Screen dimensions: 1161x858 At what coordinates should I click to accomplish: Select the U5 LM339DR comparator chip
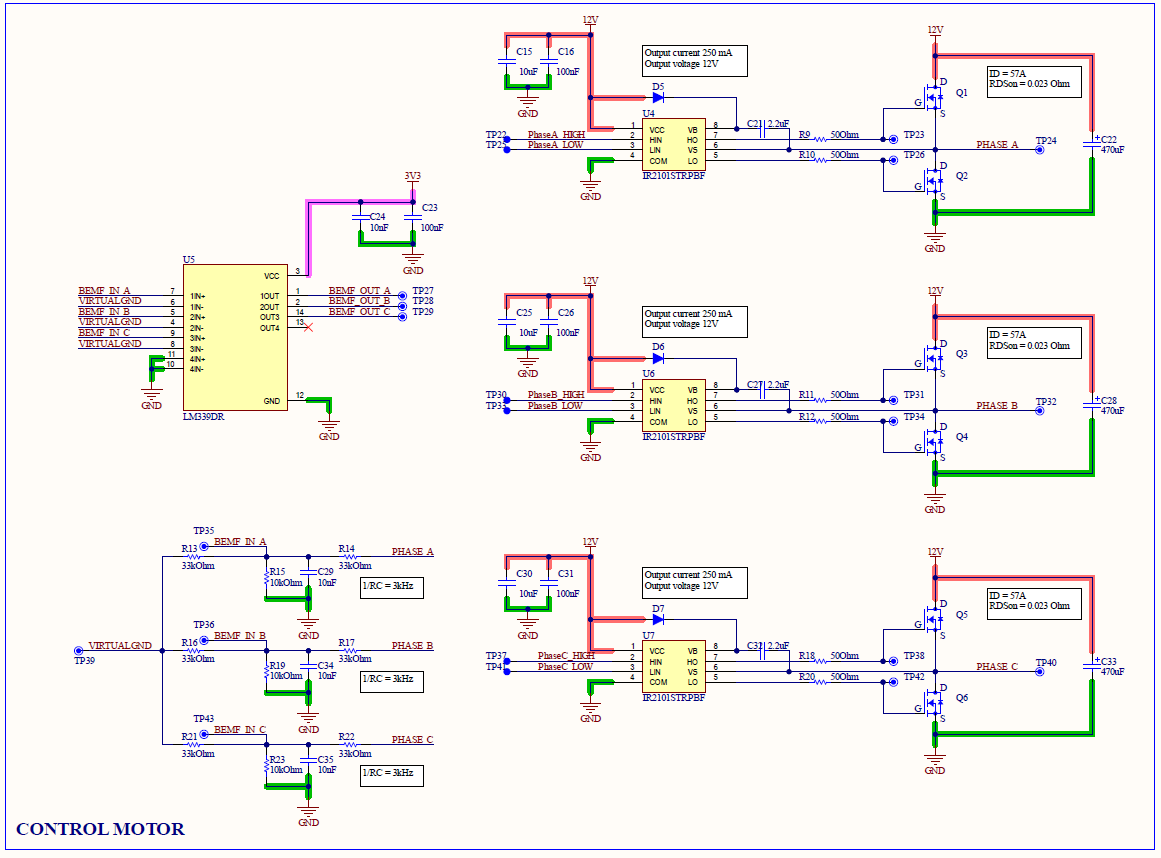point(235,338)
